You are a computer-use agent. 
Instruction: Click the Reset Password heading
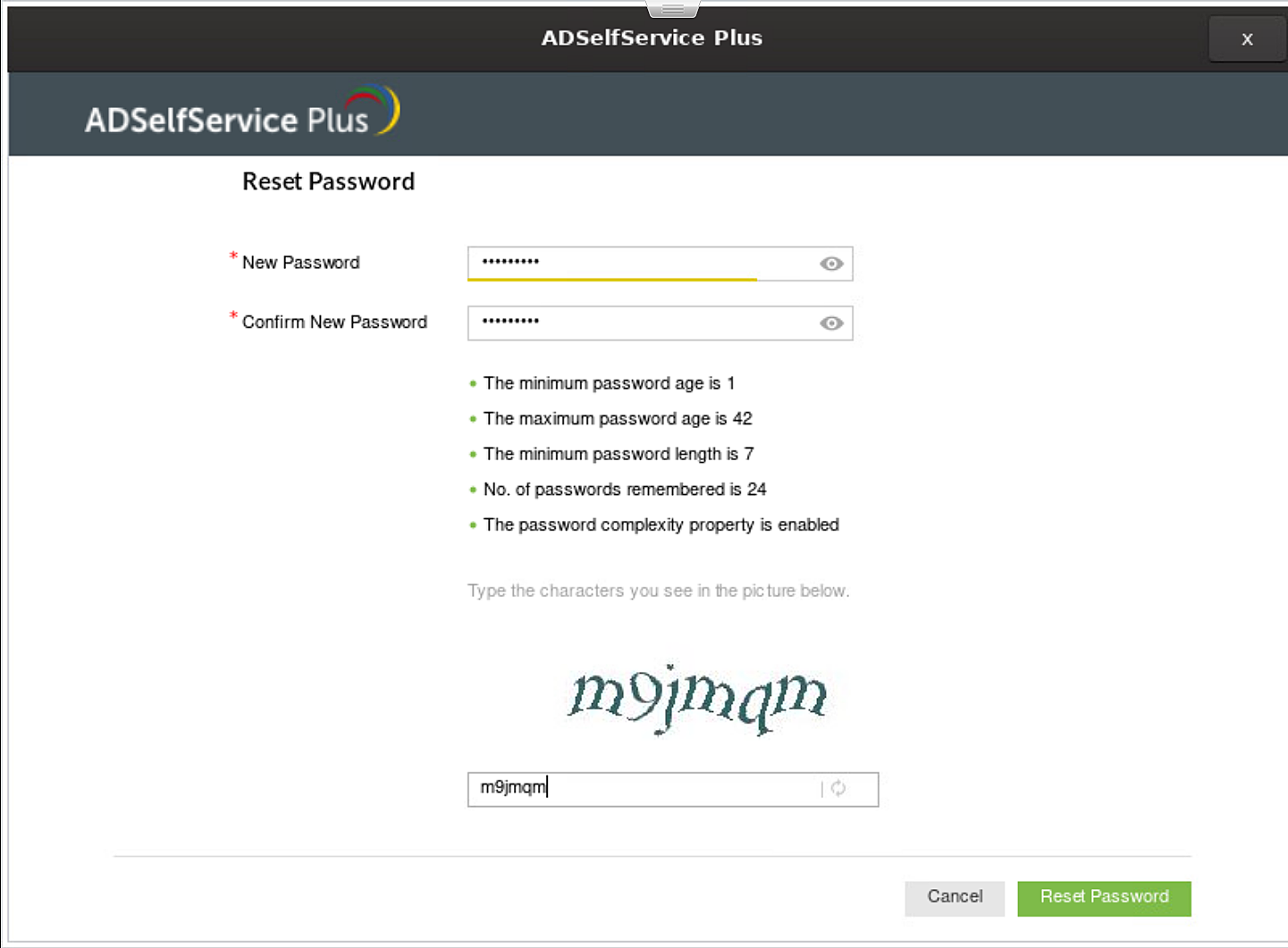click(328, 181)
